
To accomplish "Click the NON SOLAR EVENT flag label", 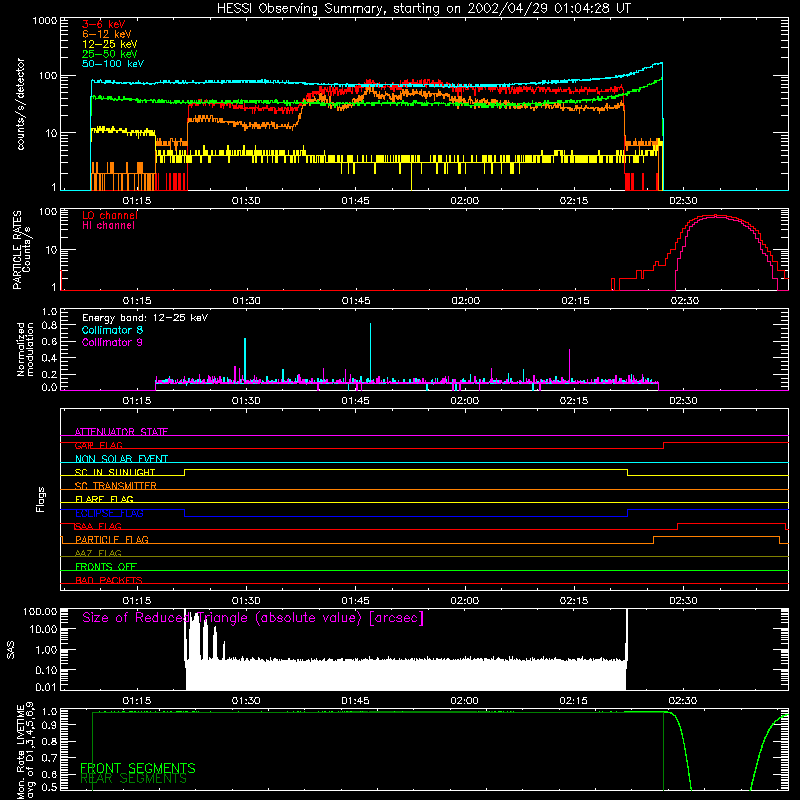I will pos(121,459).
